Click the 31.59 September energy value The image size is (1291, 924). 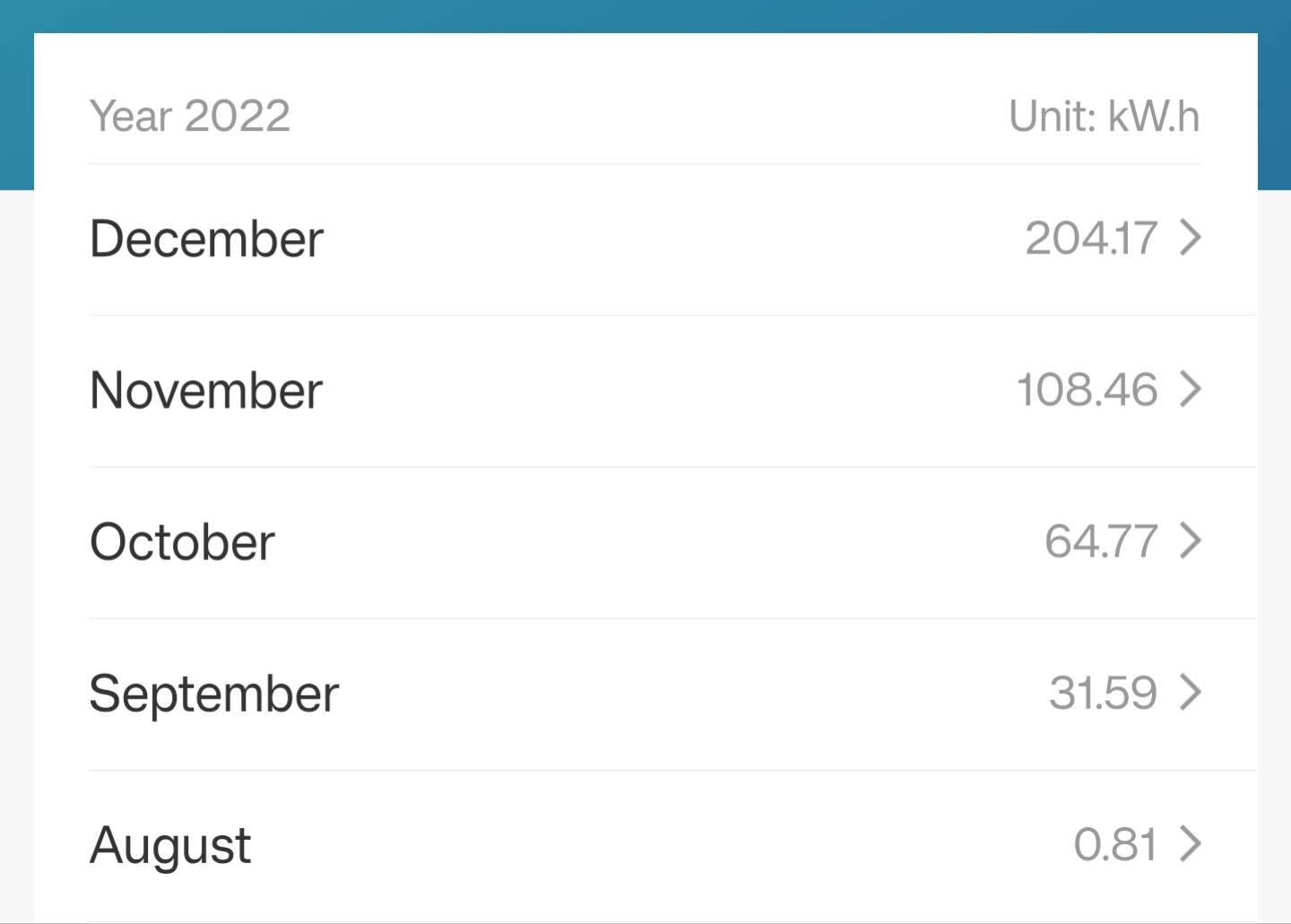(x=1104, y=693)
